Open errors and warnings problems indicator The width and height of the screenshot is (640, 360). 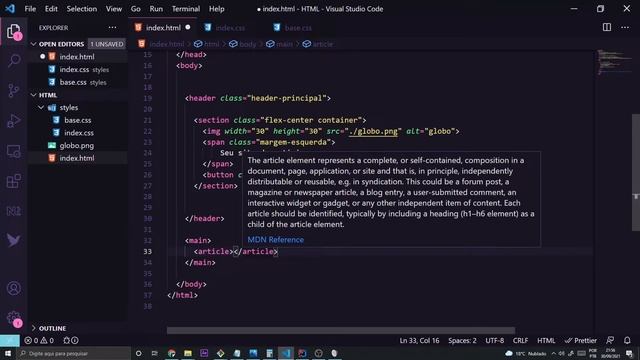pos(39,340)
